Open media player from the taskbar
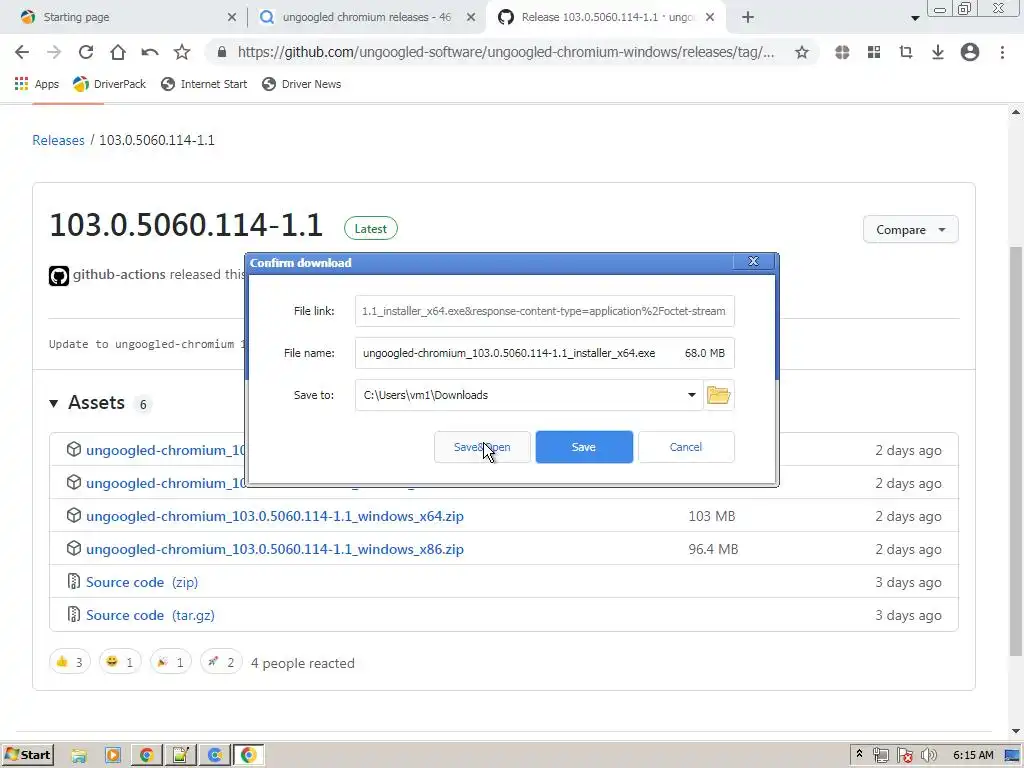1024x768 pixels. [112, 756]
